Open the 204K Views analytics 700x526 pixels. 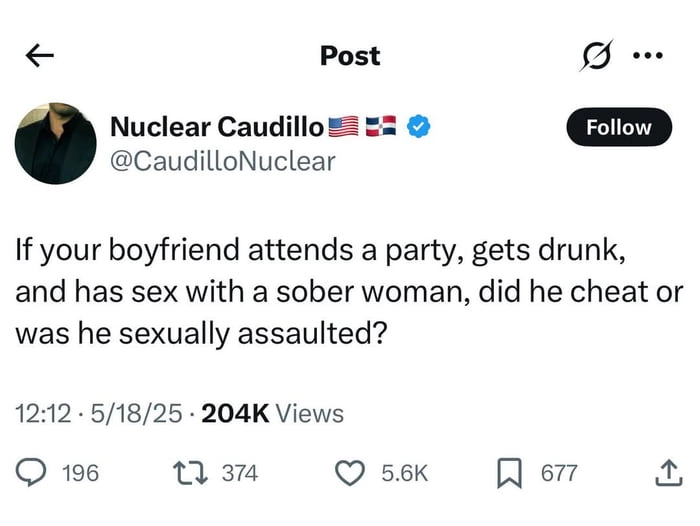[272, 413]
